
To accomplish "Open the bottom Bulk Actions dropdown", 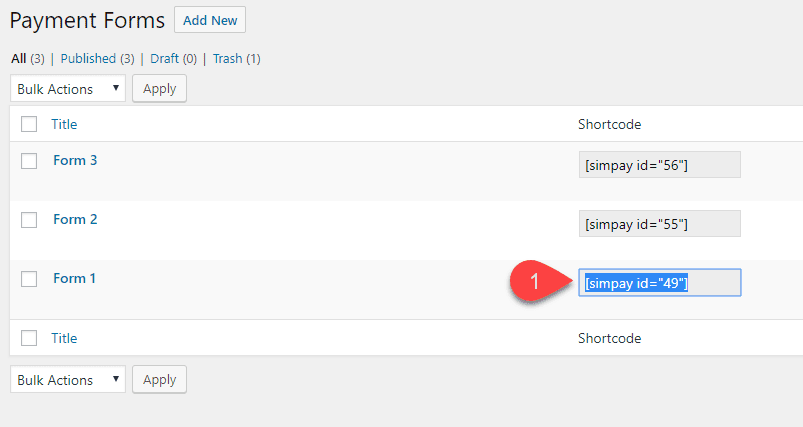I will [x=68, y=380].
